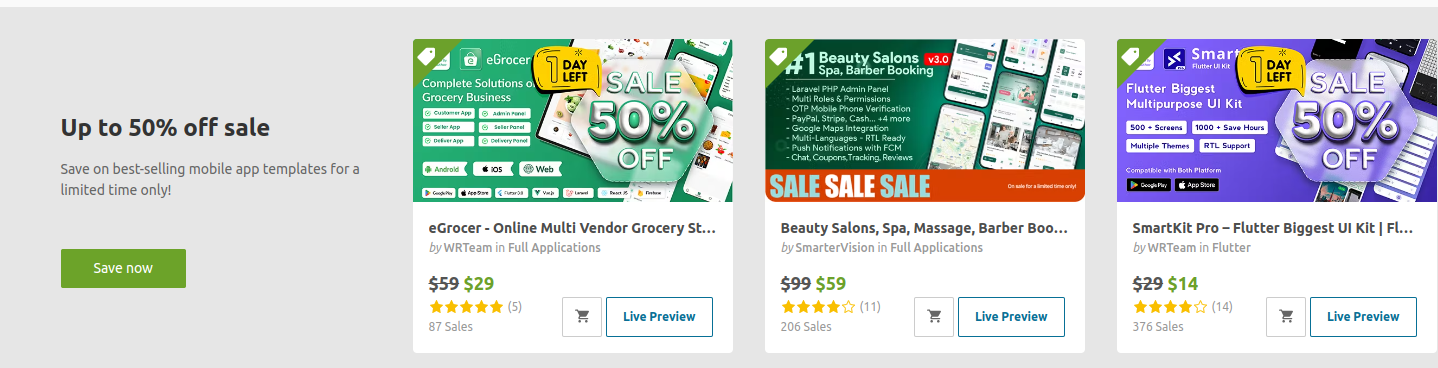Open the Full Applications category under eGrocer
This screenshot has height=368, width=1438.
point(554,248)
